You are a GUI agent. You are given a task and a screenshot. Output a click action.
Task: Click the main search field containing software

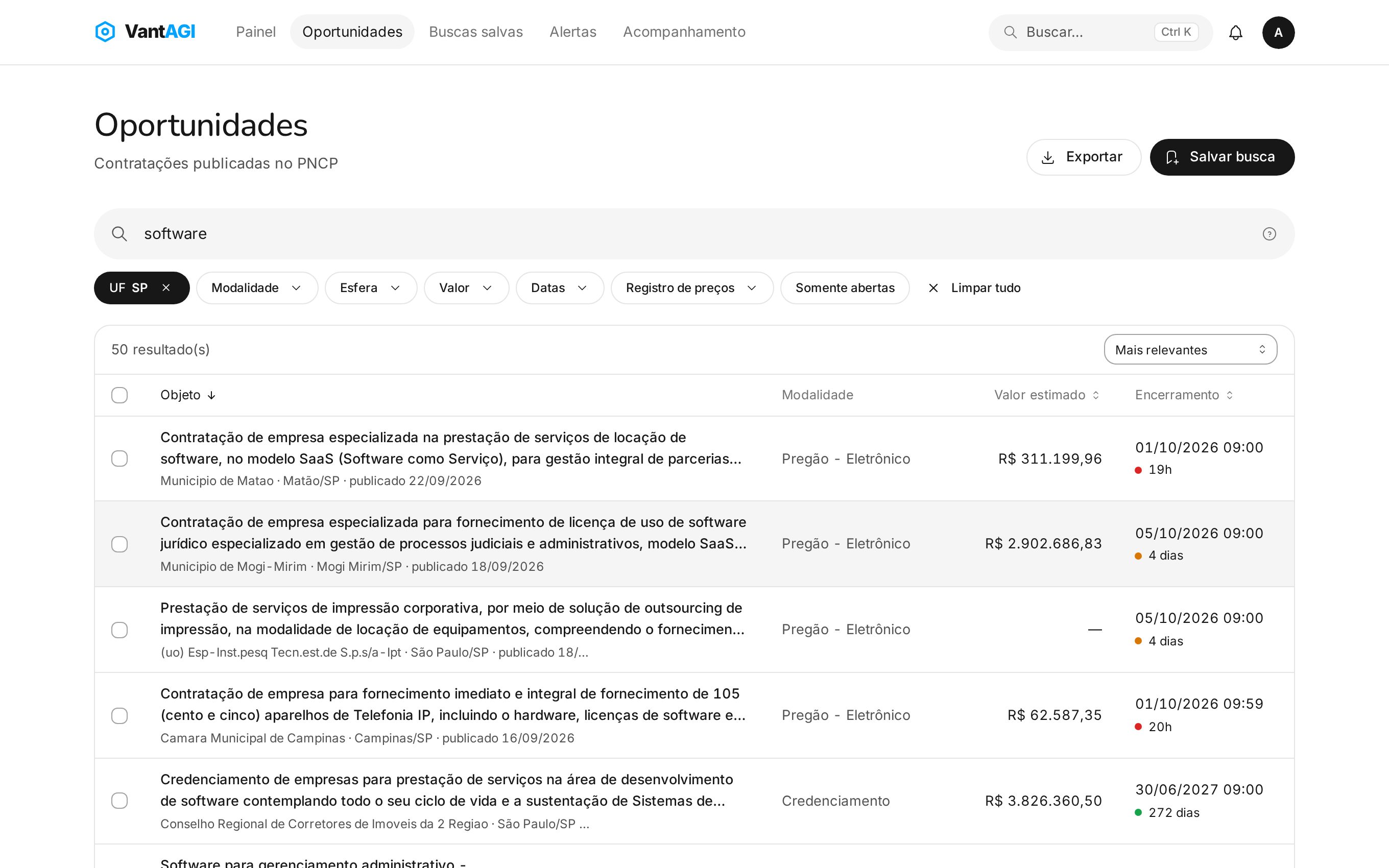coord(694,234)
